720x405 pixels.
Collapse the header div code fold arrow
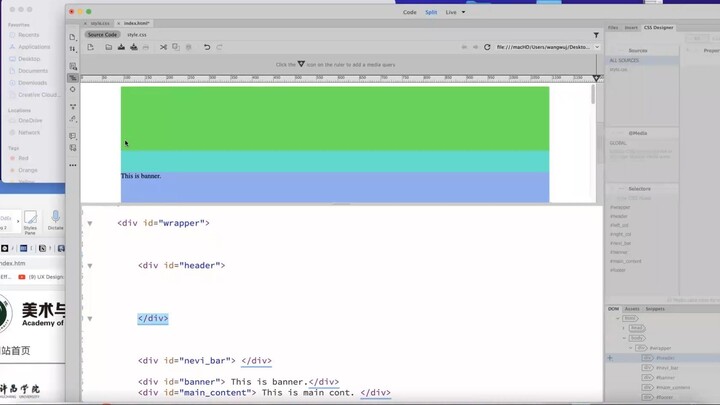point(89,266)
